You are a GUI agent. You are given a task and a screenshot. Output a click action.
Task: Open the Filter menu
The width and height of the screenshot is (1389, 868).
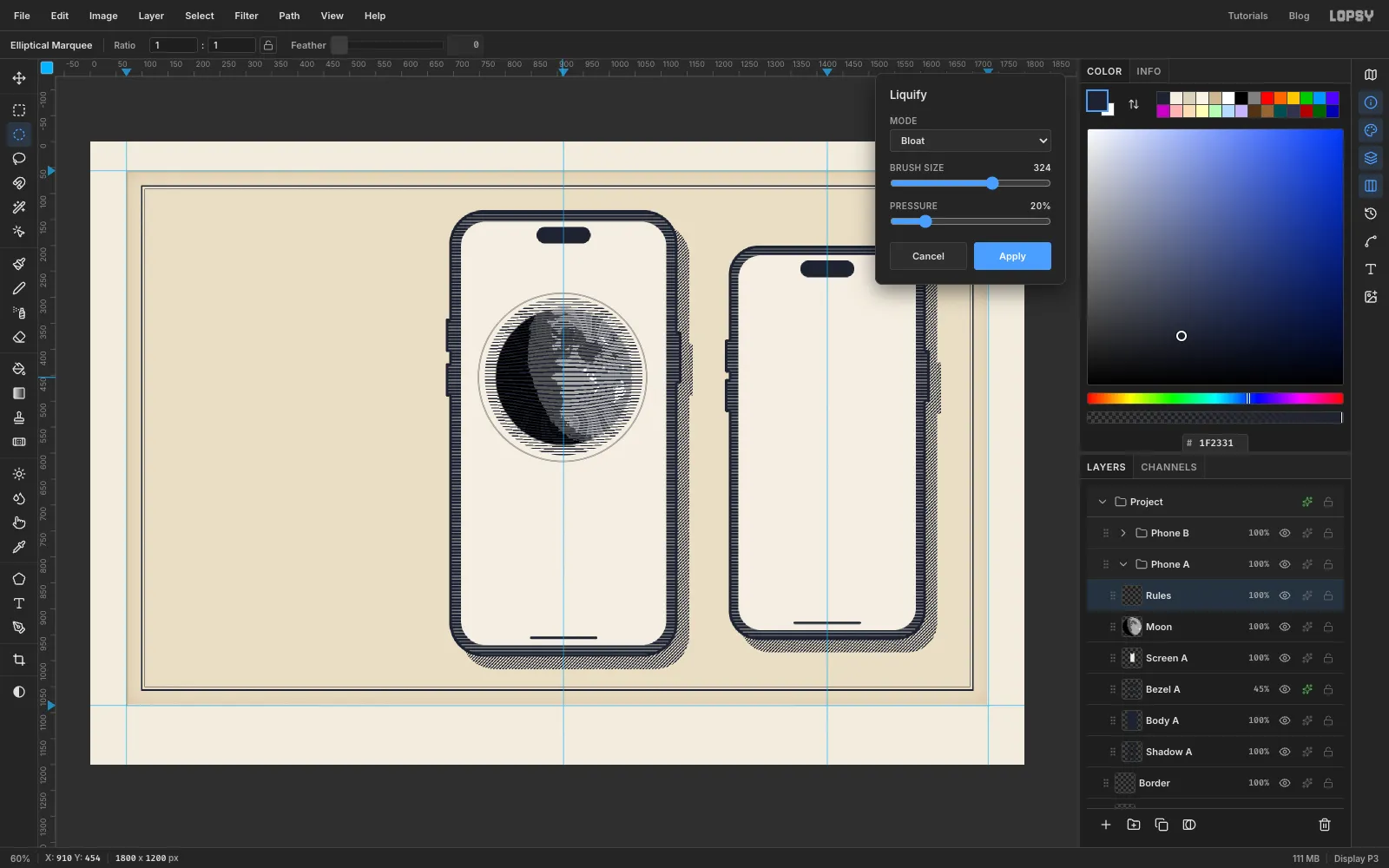click(x=247, y=16)
